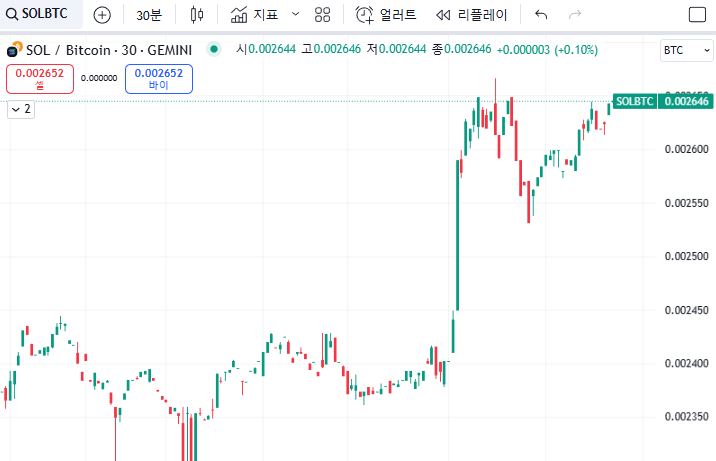
Task: Open the layout setup square icon
Action: [x=697, y=15]
